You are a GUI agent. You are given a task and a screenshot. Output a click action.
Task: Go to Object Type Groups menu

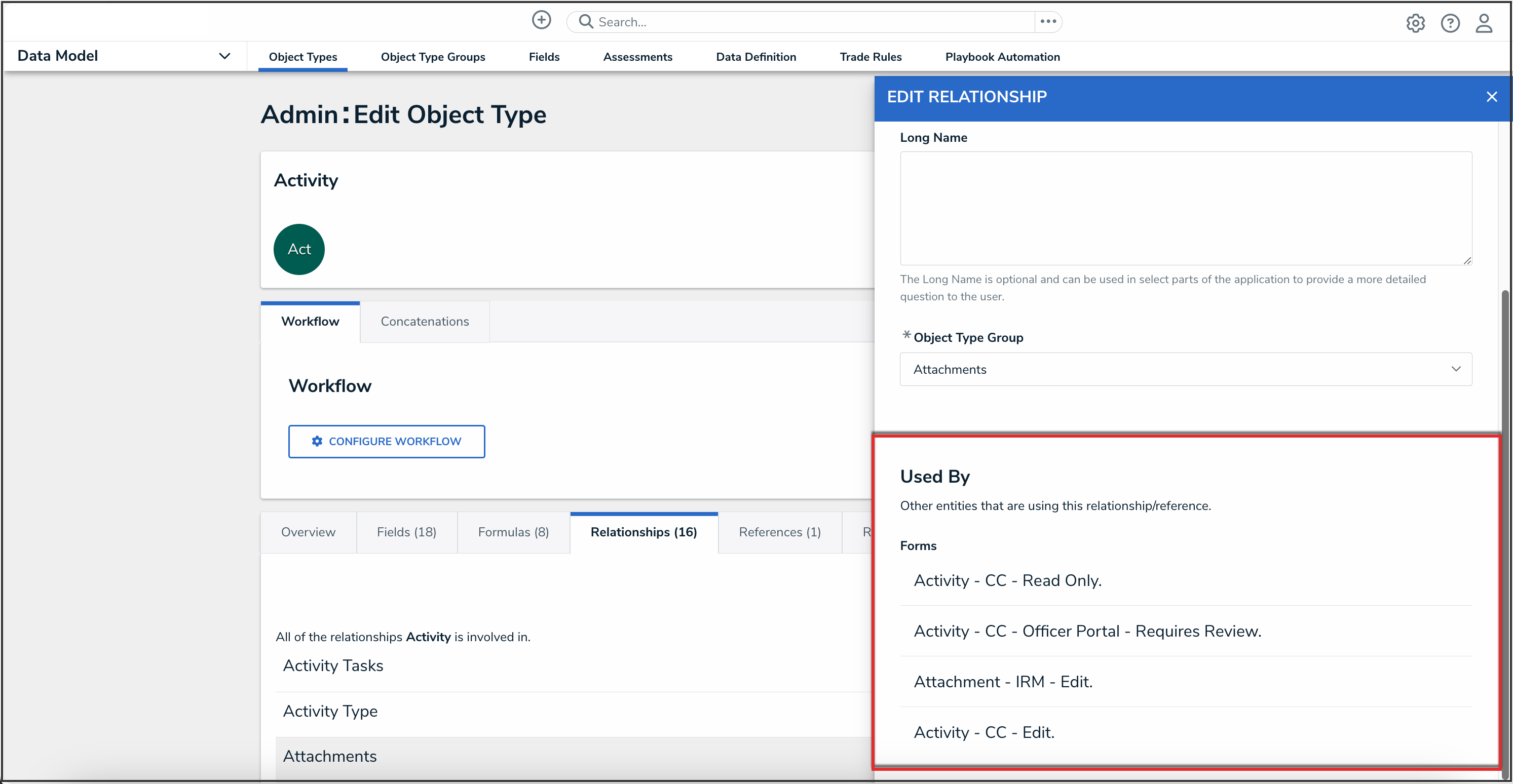[x=433, y=57]
